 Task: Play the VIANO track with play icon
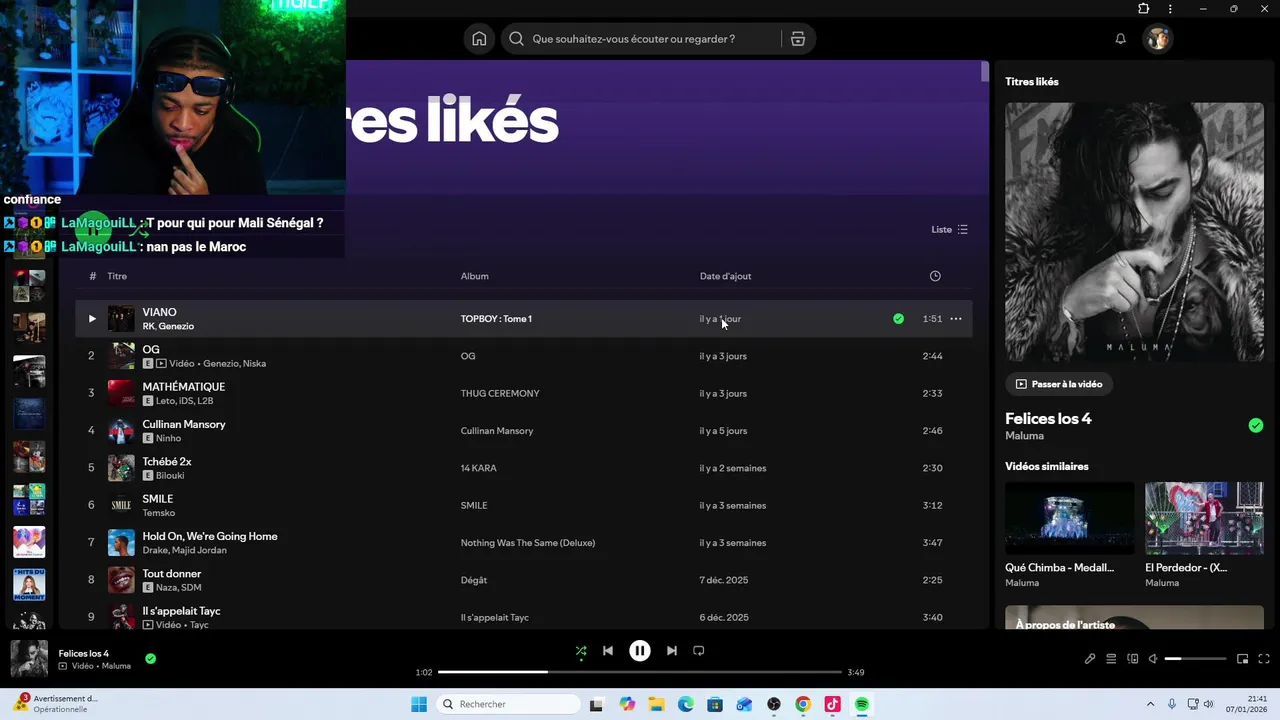(x=92, y=319)
